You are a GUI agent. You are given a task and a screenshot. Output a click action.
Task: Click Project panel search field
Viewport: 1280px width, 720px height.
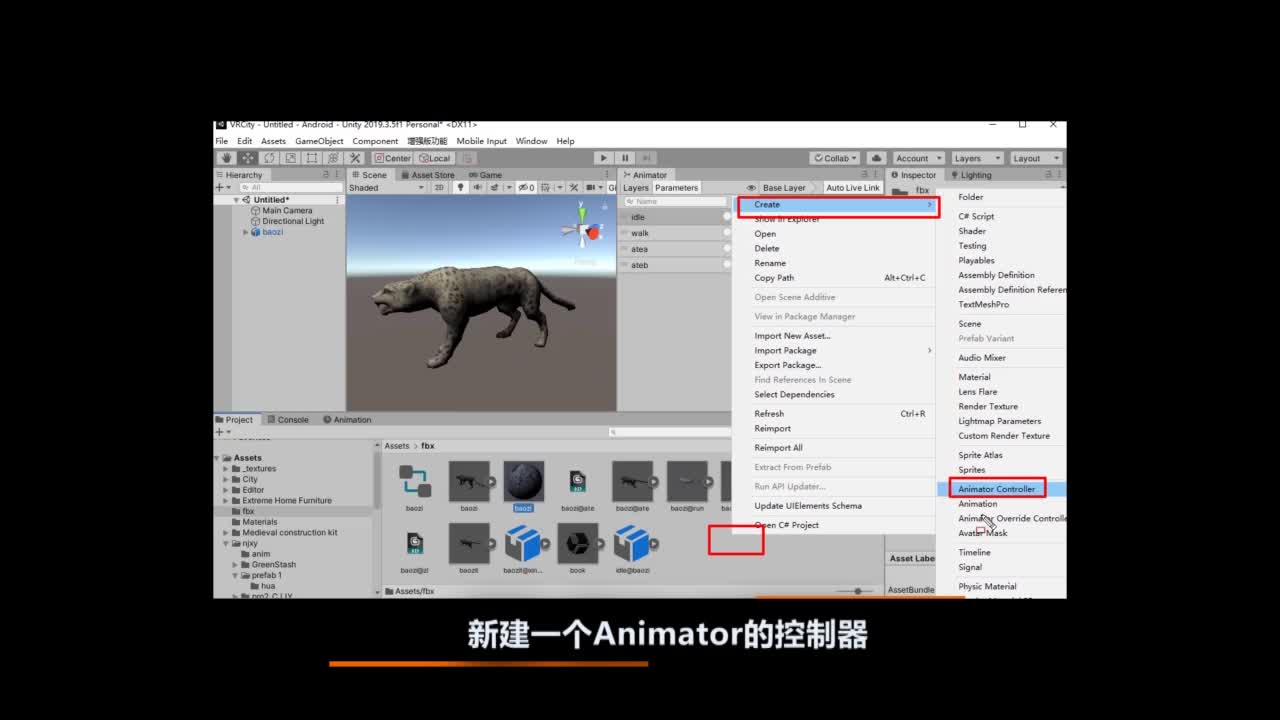671,432
